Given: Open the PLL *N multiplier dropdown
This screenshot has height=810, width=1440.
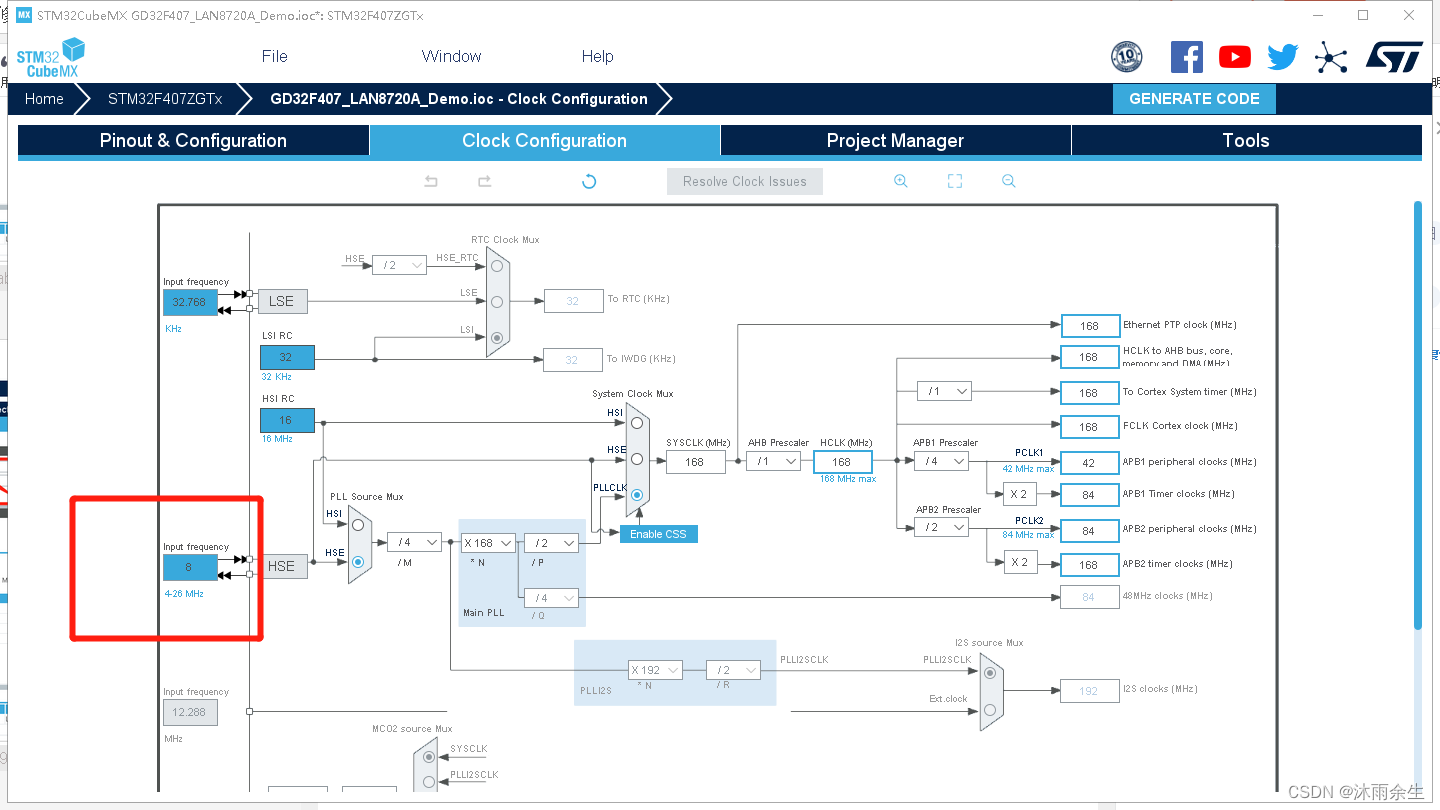Looking at the screenshot, I should tap(488, 542).
